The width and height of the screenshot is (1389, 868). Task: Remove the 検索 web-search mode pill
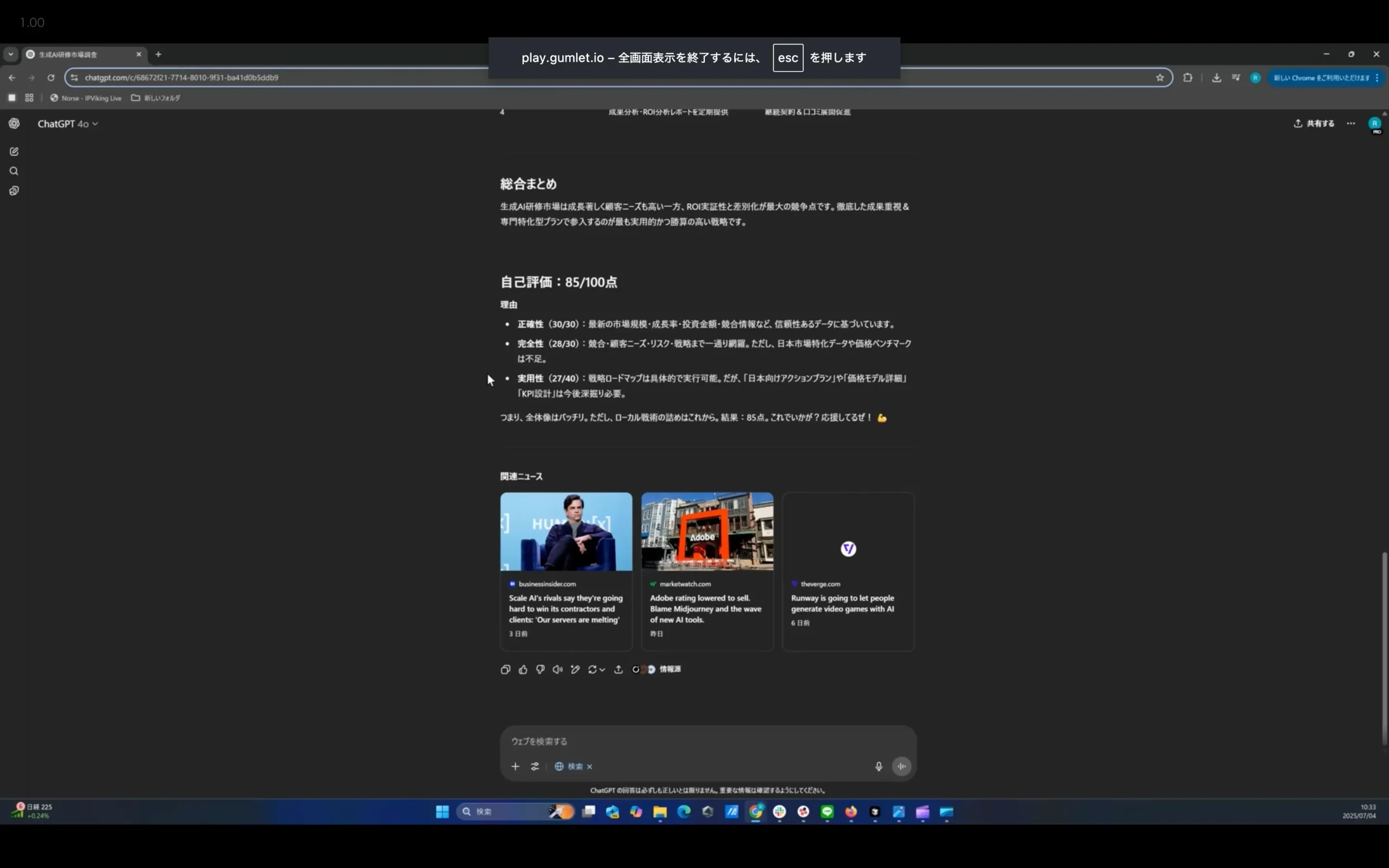(x=590, y=767)
